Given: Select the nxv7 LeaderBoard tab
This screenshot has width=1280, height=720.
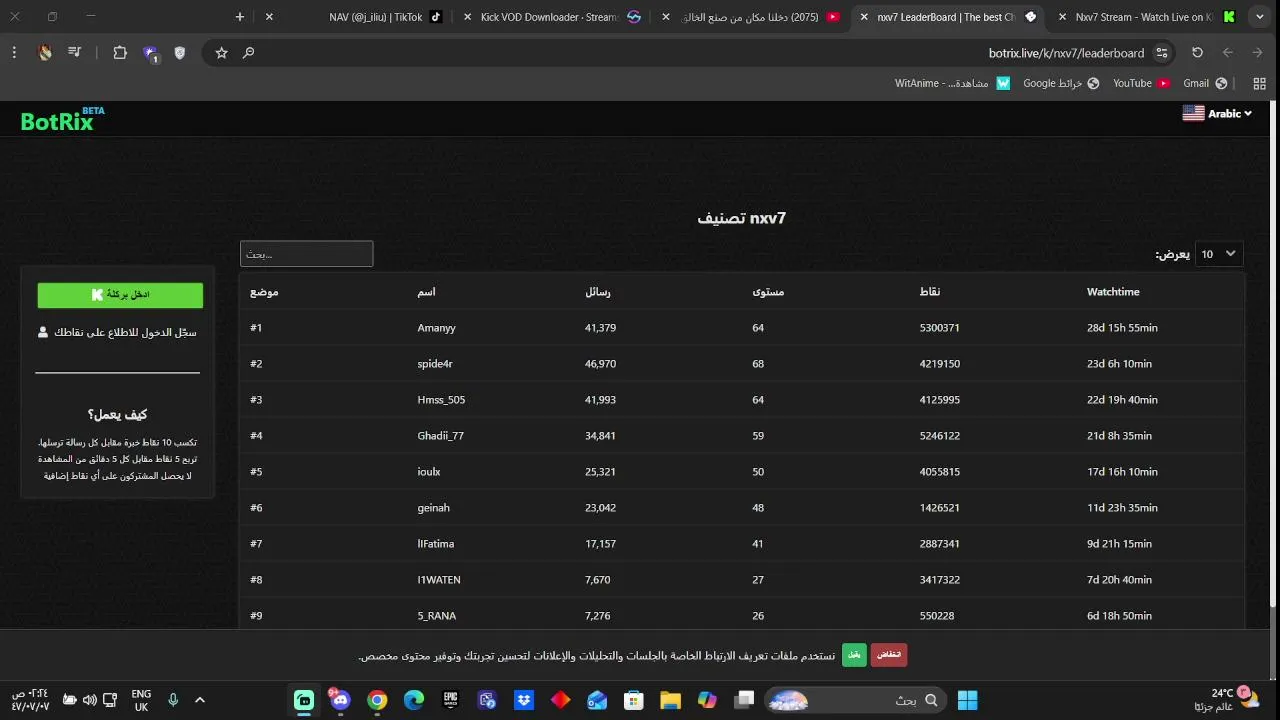Looking at the screenshot, I should pos(947,17).
